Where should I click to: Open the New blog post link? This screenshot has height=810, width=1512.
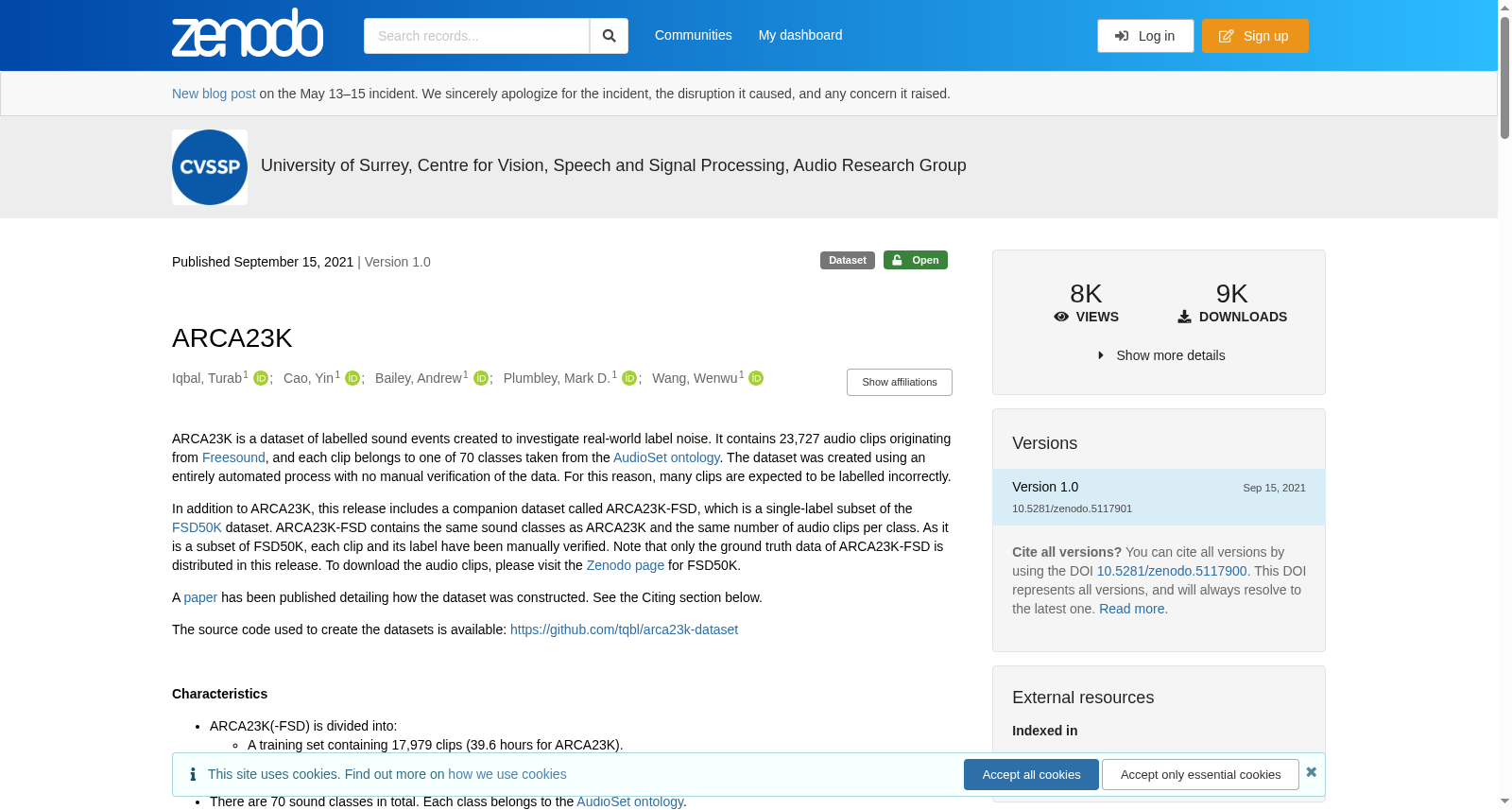click(x=214, y=94)
